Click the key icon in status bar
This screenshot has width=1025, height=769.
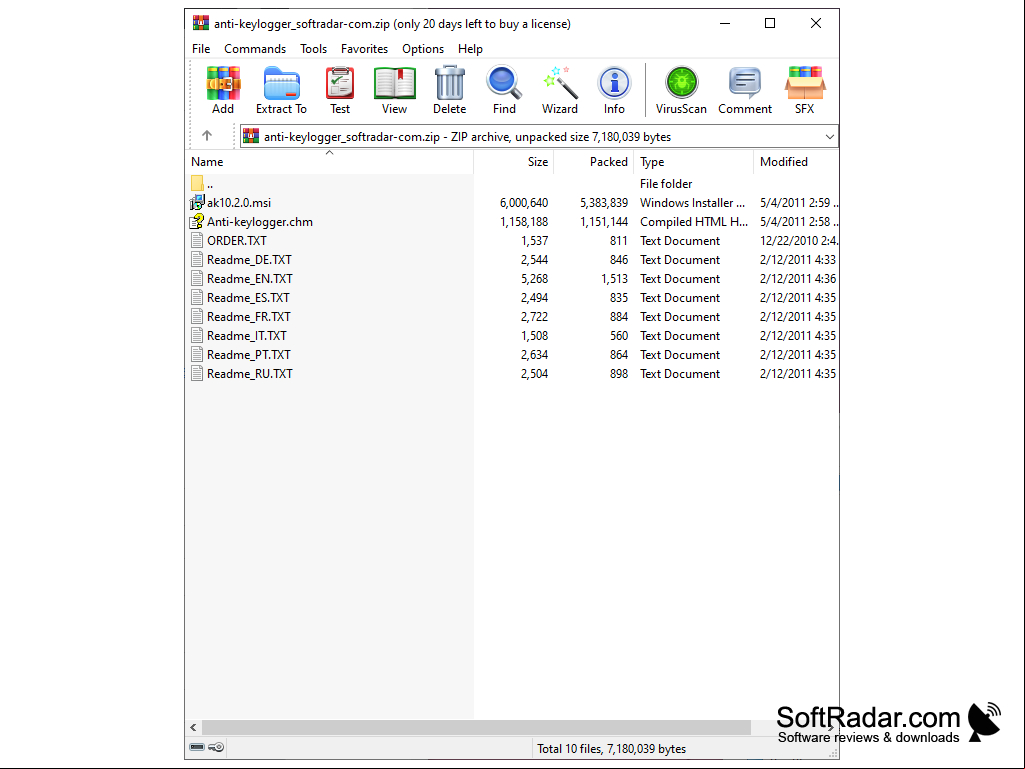pos(216,747)
